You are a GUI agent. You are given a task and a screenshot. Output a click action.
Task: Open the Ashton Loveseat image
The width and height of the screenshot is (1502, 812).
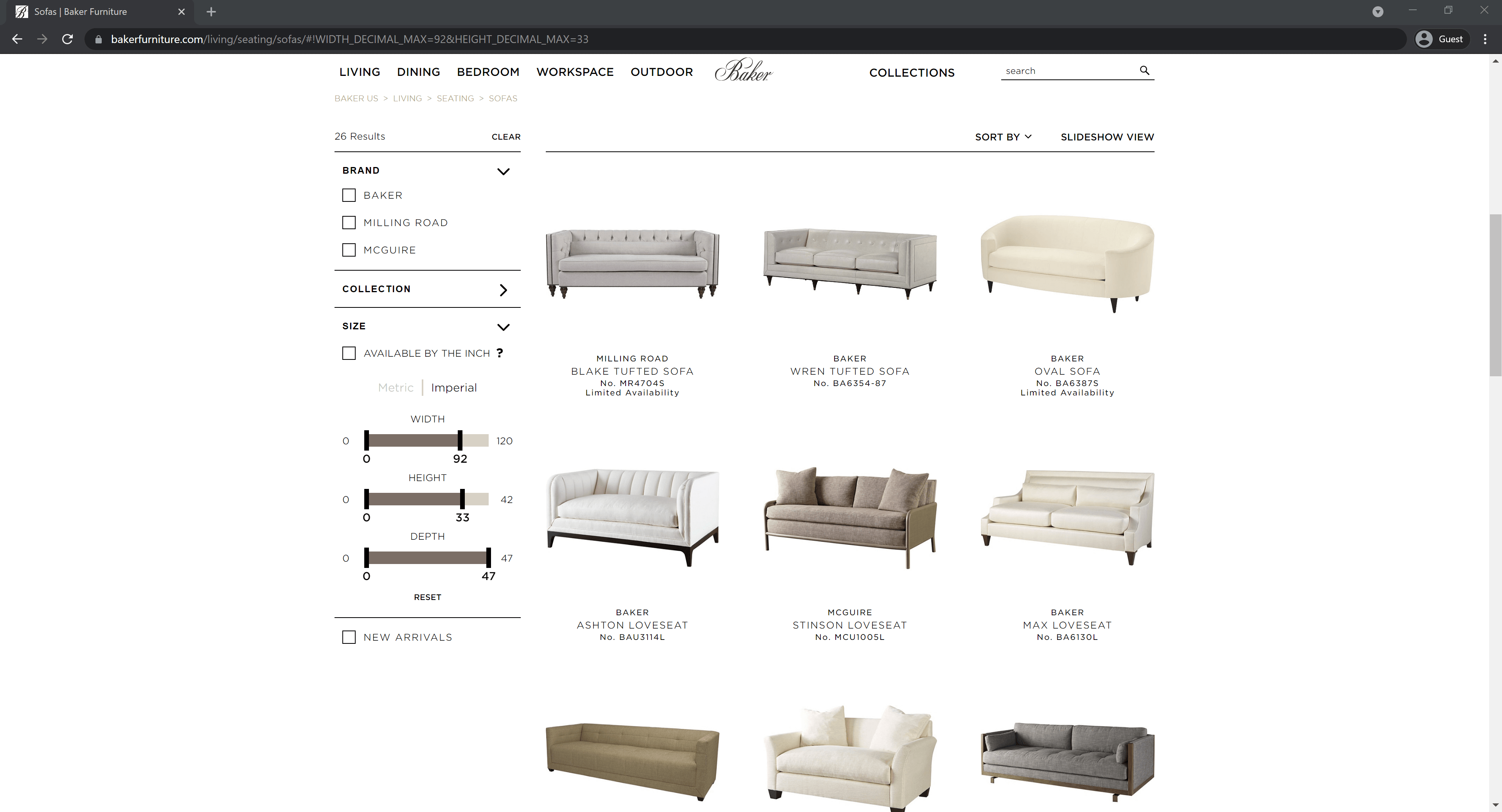pos(633,517)
